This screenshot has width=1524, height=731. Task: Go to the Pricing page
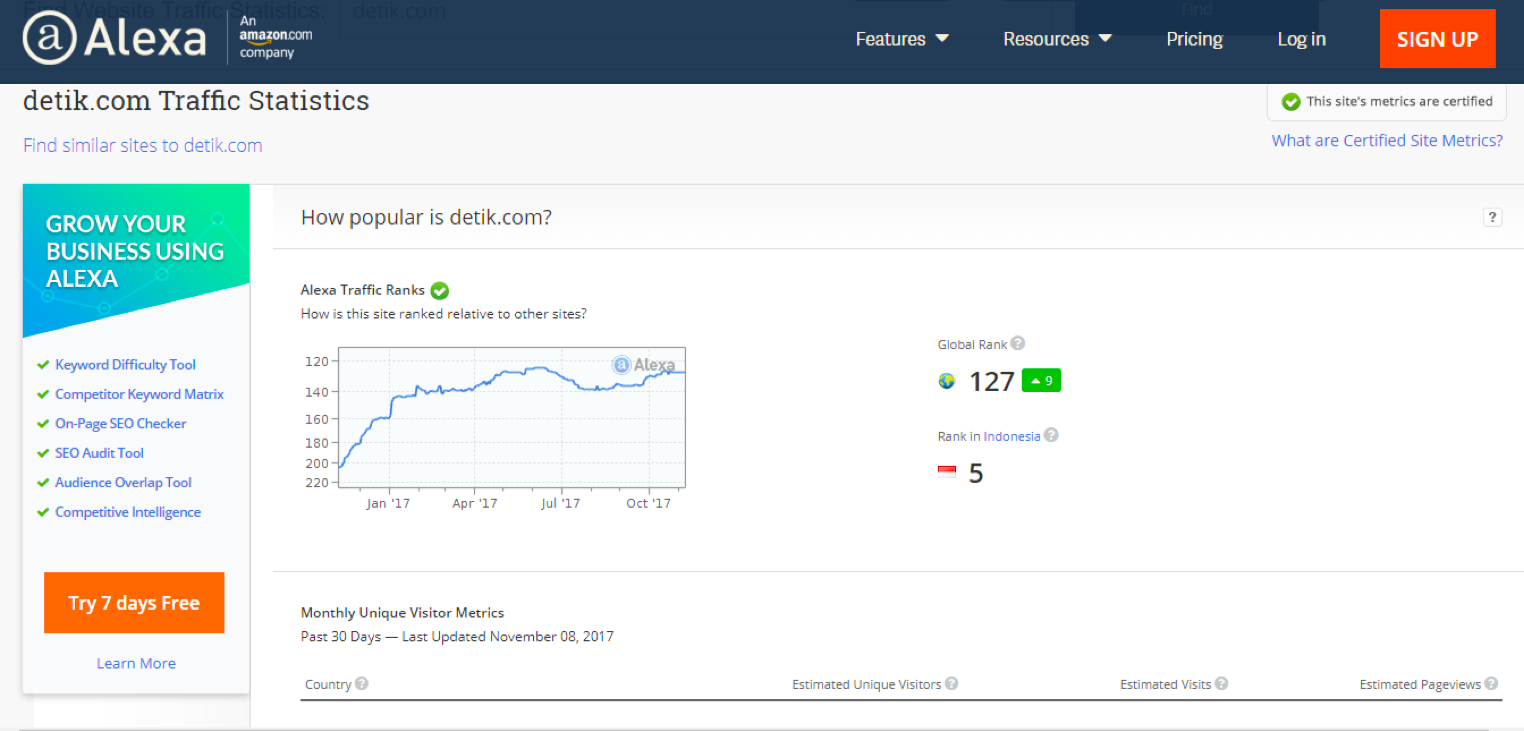1194,39
